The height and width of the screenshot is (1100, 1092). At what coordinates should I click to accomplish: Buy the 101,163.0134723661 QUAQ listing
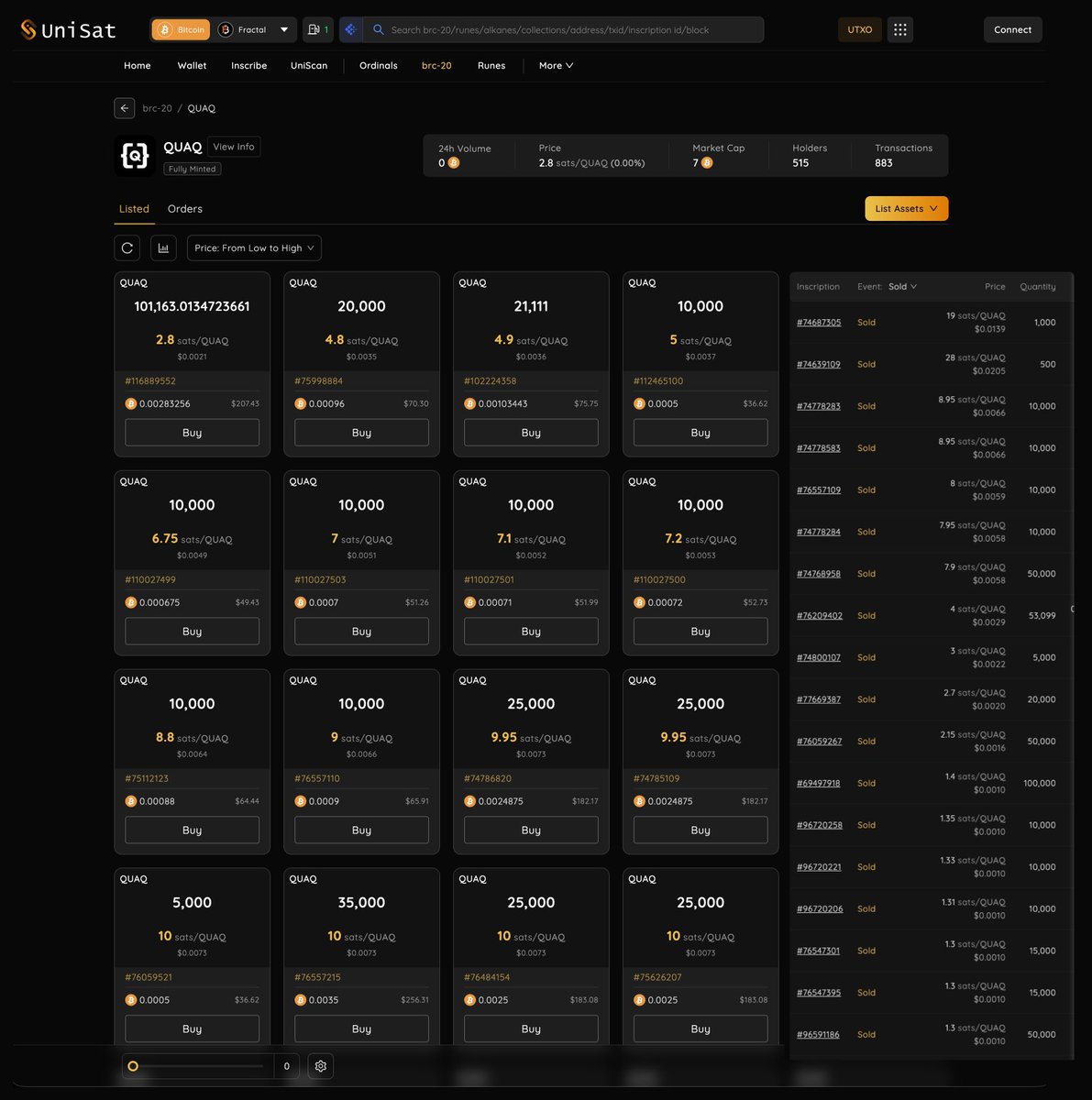coord(192,433)
